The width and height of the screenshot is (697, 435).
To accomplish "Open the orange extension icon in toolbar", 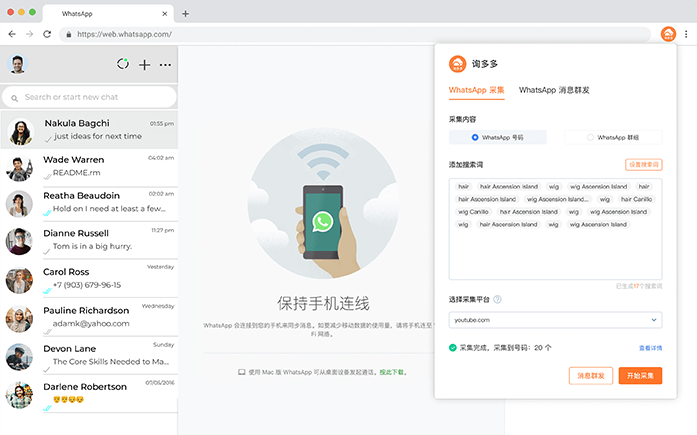I will 668,34.
